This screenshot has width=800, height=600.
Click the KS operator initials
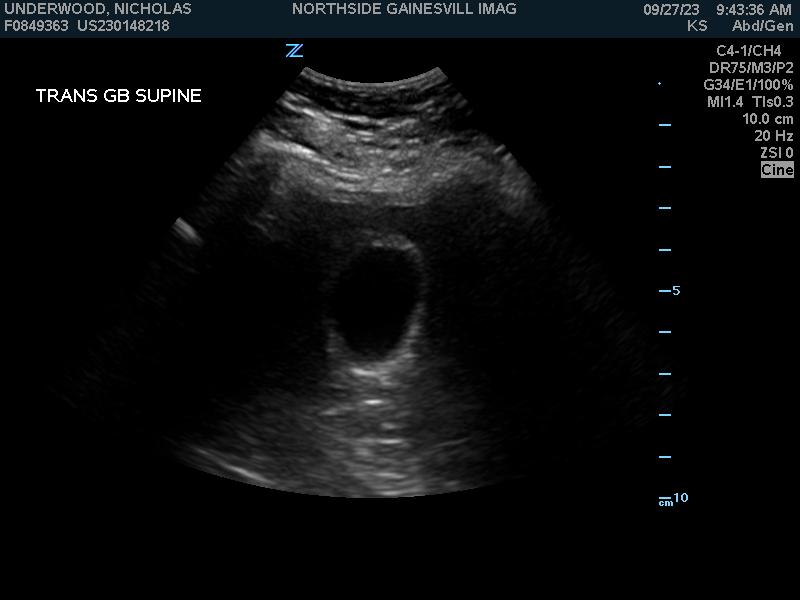click(697, 26)
